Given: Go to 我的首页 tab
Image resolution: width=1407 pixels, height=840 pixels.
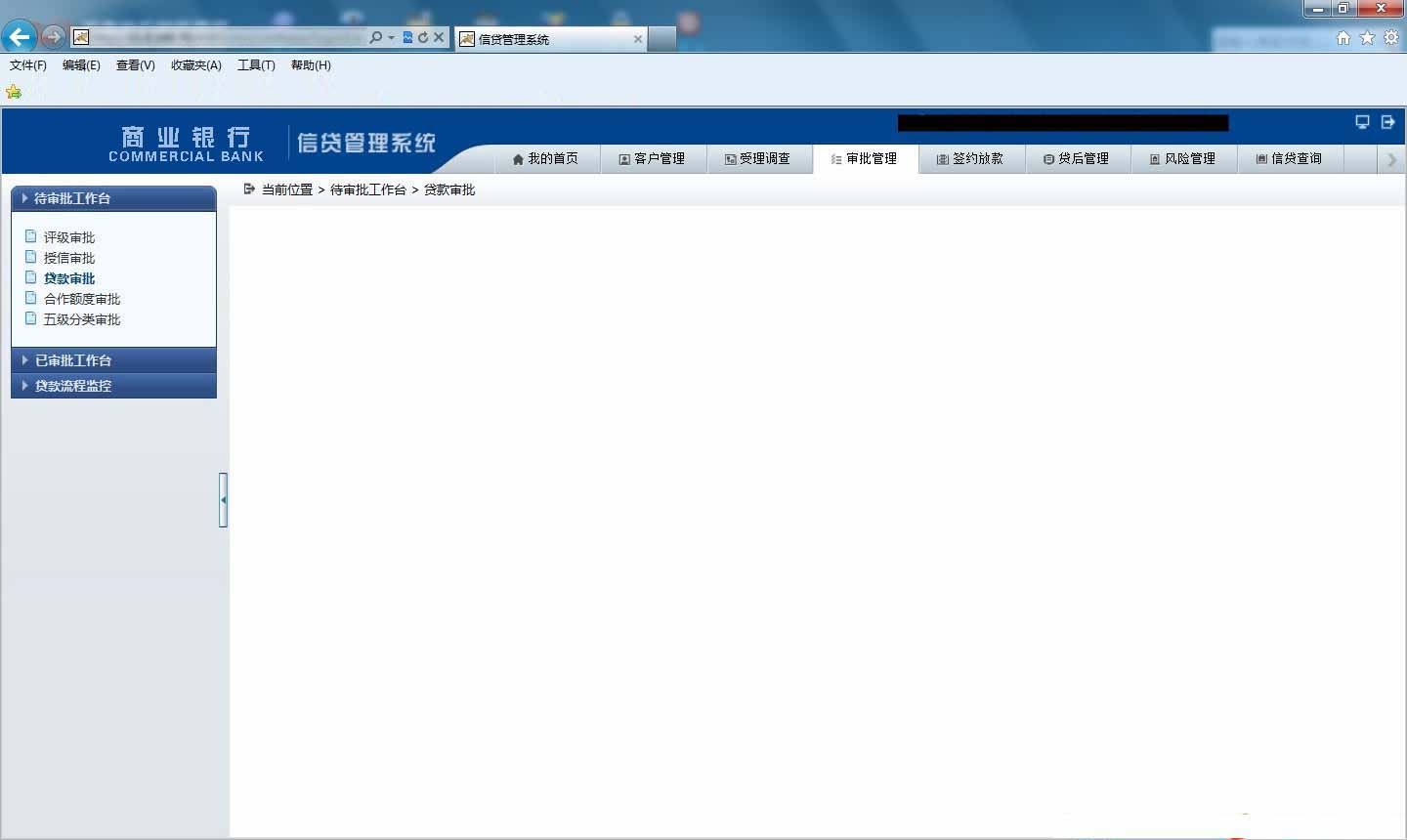Looking at the screenshot, I should point(545,158).
